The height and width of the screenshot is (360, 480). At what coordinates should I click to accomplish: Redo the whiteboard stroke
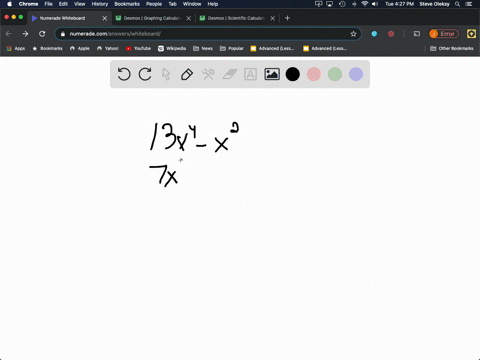click(x=145, y=74)
